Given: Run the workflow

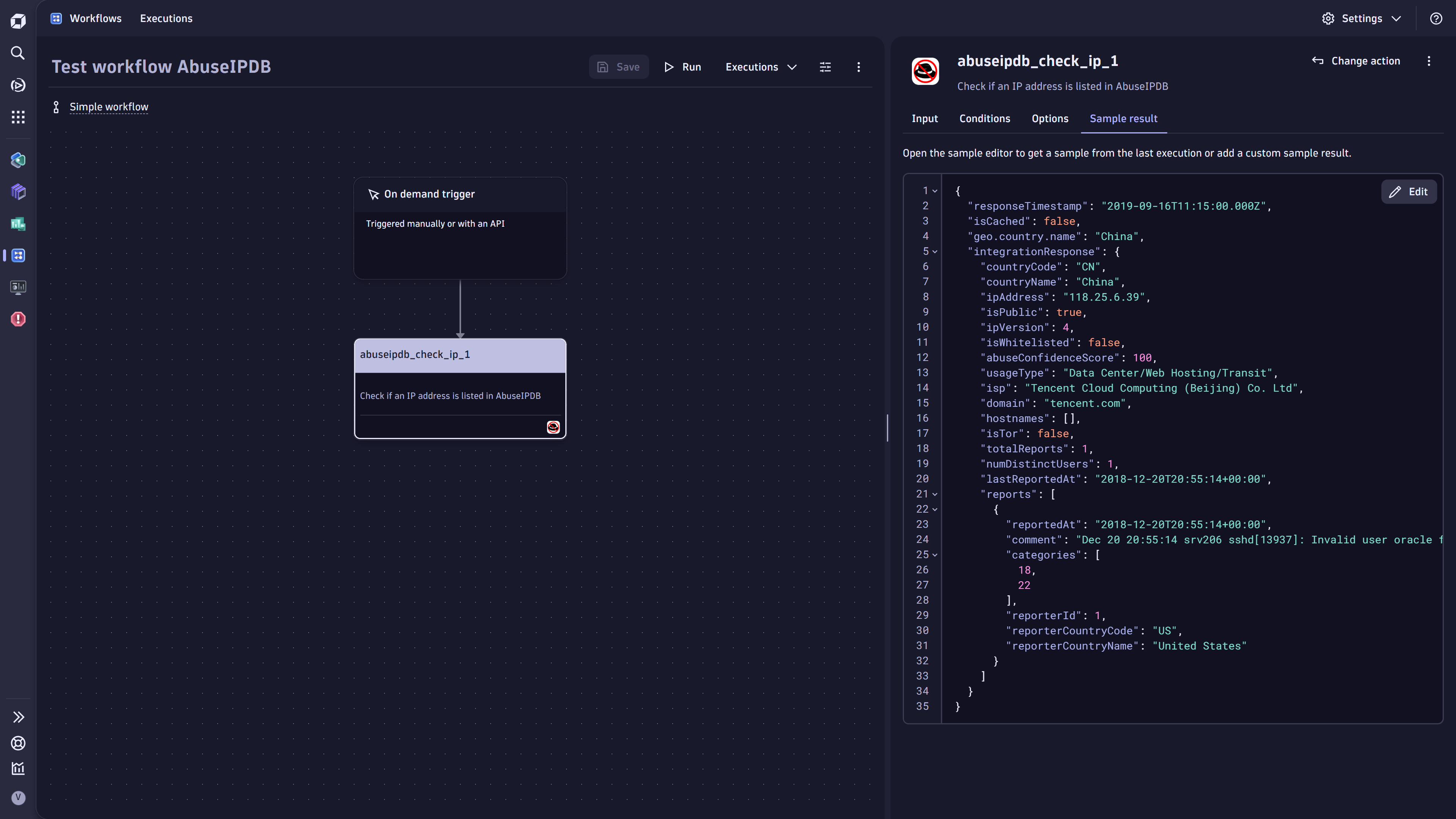Looking at the screenshot, I should point(683,67).
